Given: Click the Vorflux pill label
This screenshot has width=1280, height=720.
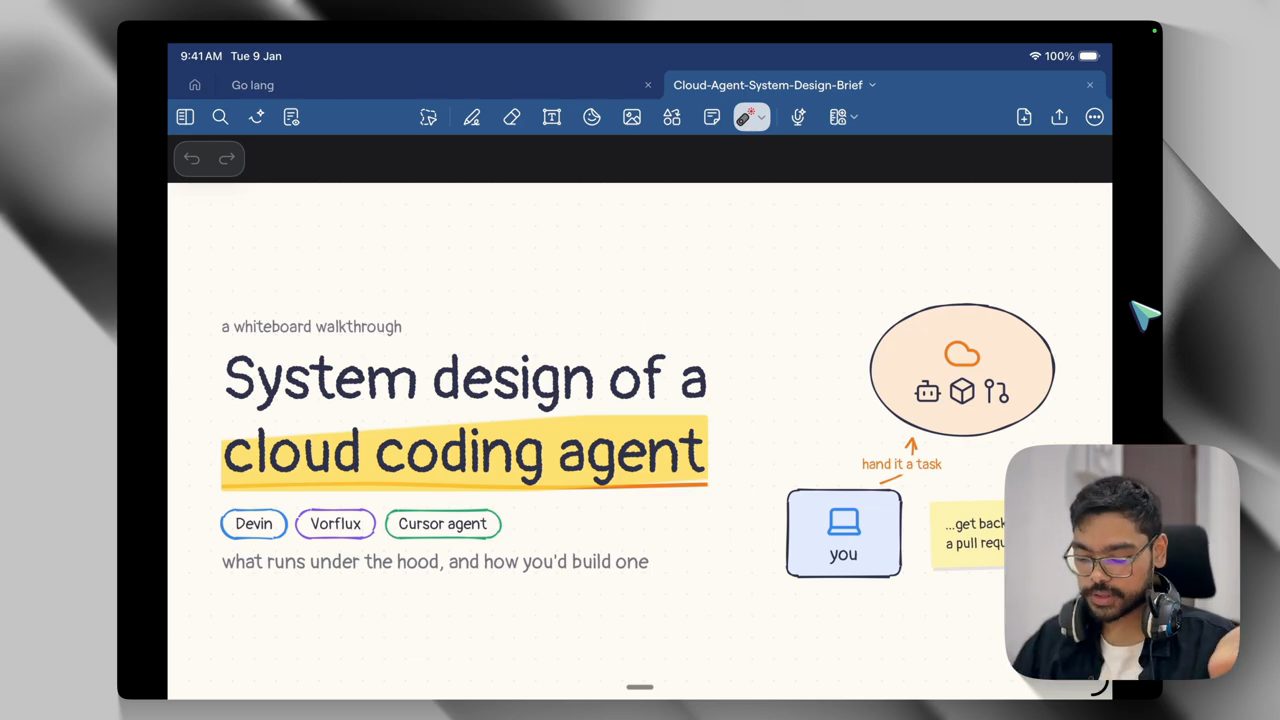Looking at the screenshot, I should tap(335, 524).
